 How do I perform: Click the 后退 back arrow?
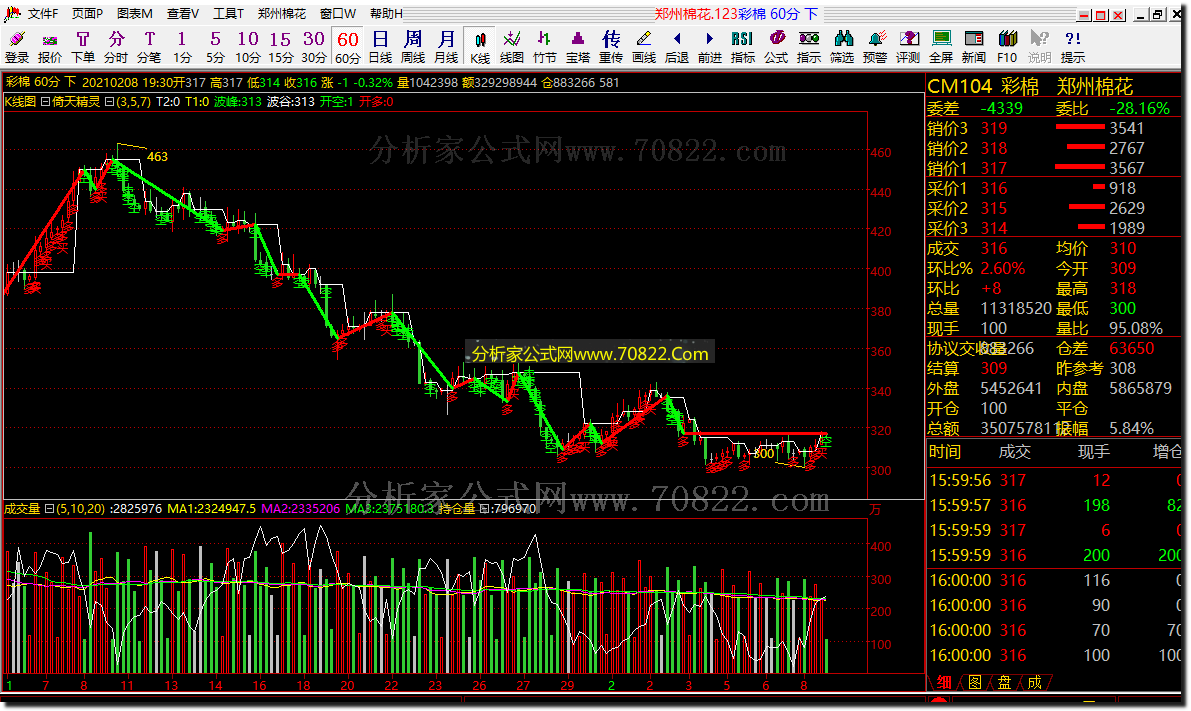tap(677, 47)
